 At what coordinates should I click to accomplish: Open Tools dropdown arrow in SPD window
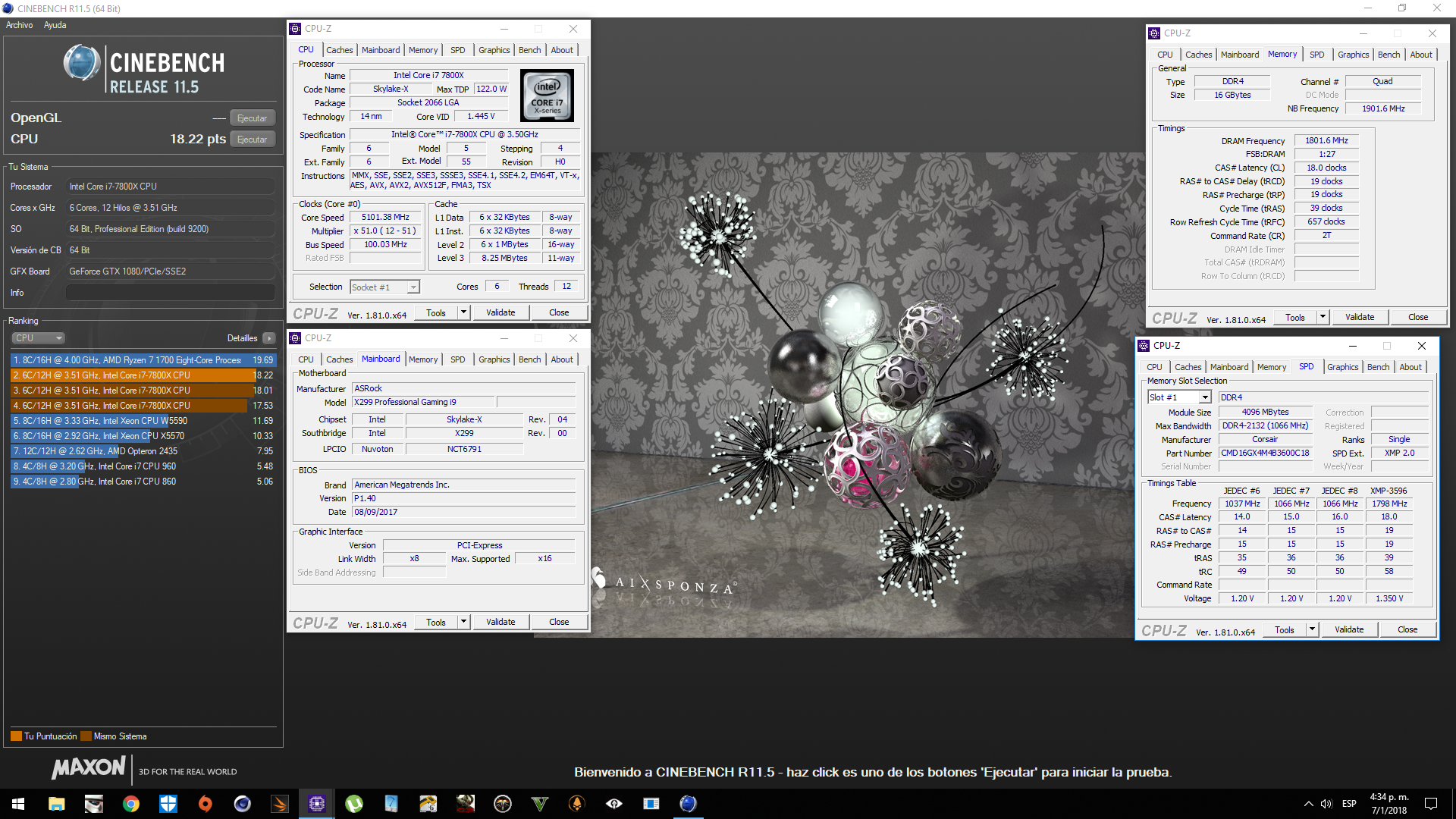[1312, 629]
